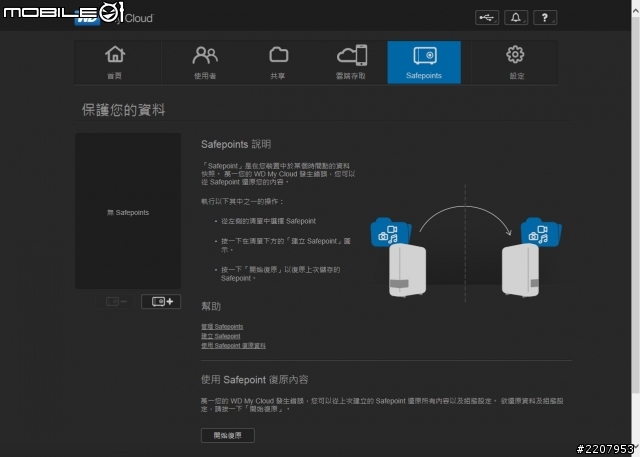Open the alerts bell icon
The height and width of the screenshot is (457, 640).
click(x=516, y=18)
